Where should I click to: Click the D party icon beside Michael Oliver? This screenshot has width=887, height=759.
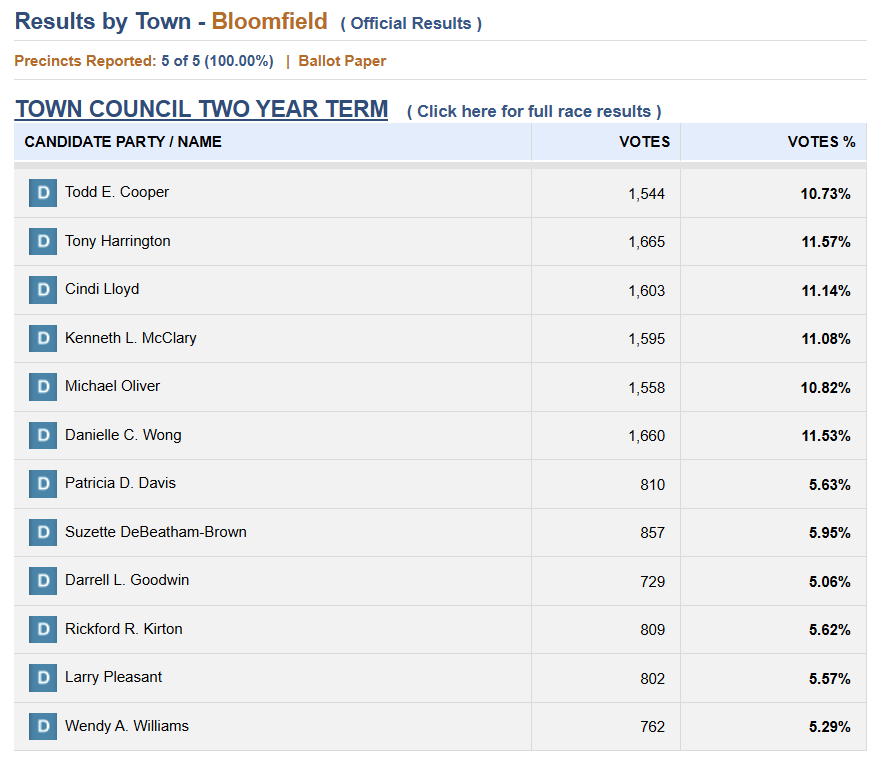tap(43, 387)
